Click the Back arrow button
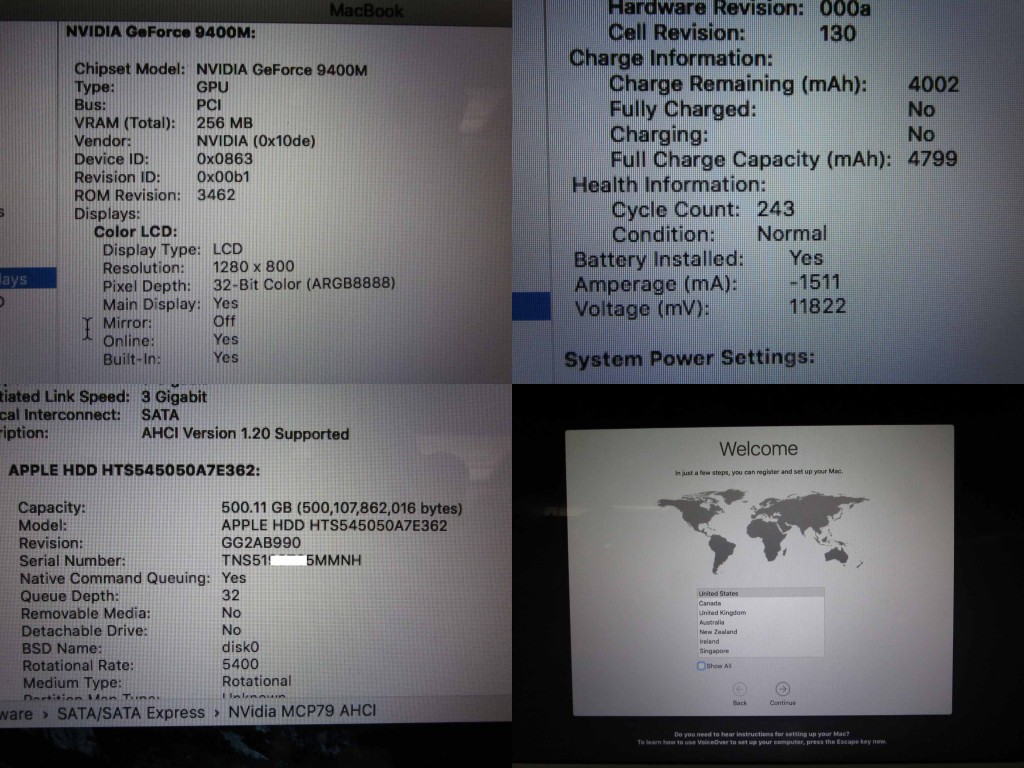The image size is (1024, 768). (x=739, y=689)
